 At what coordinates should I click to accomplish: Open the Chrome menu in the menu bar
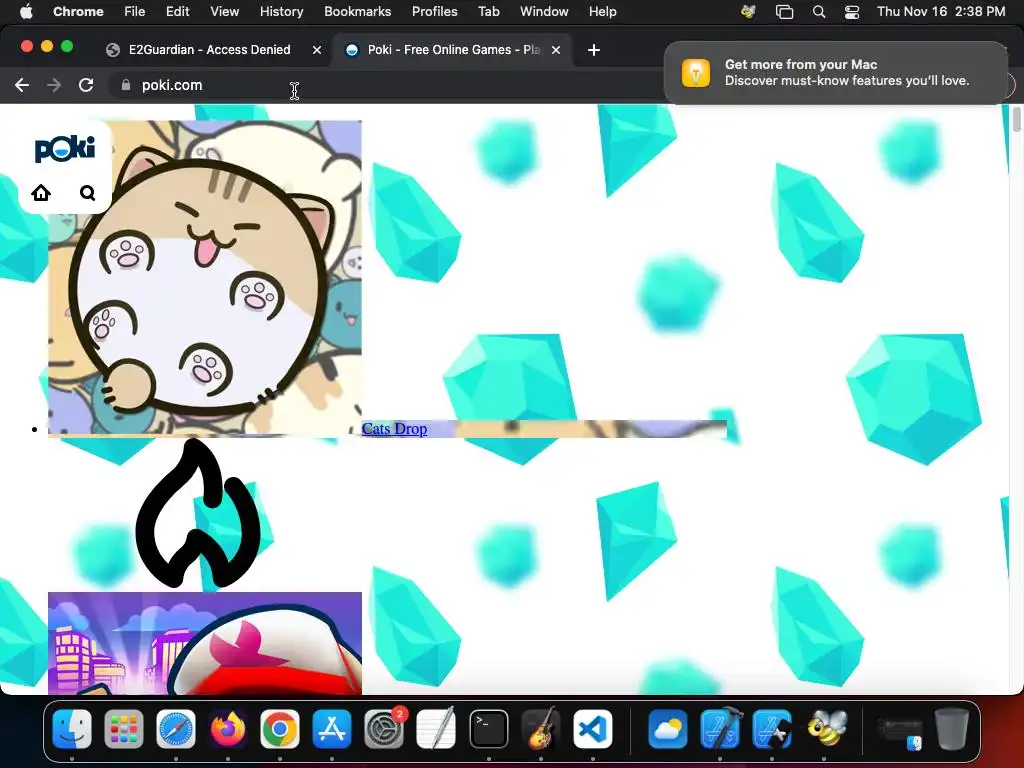[78, 12]
